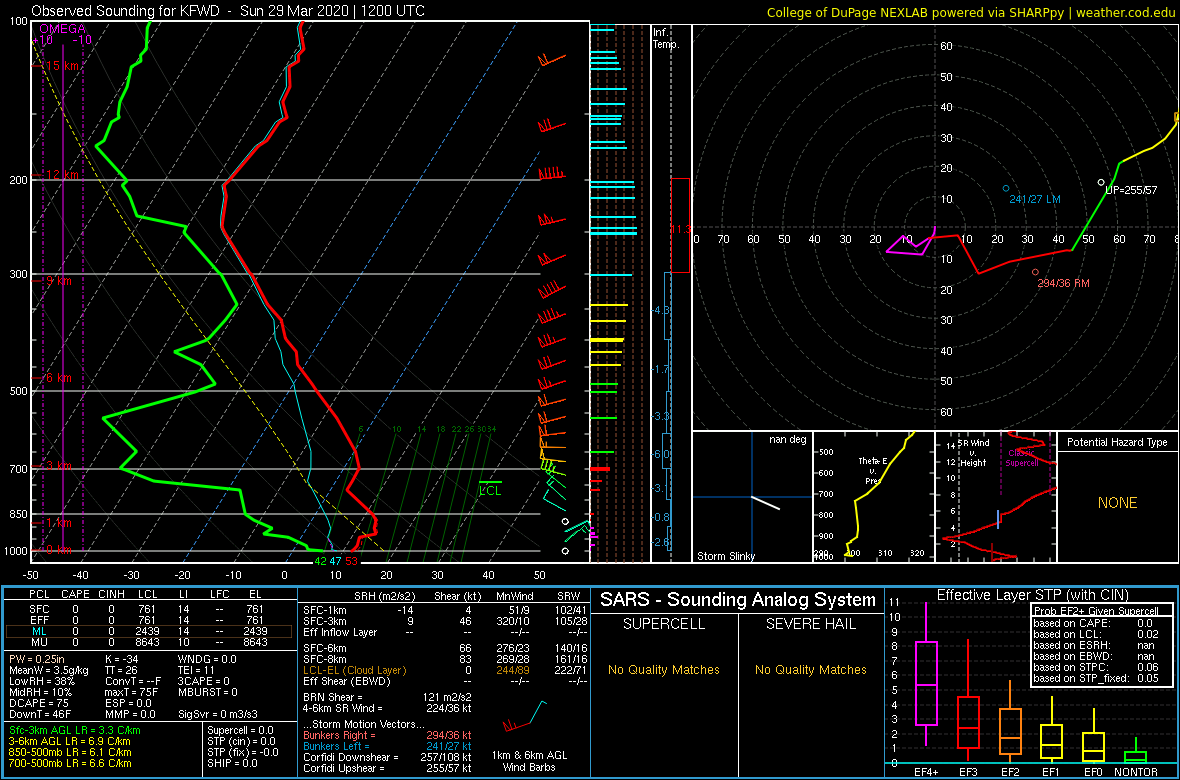The image size is (1180, 780).
Task: Click the based on STPC probability row
Action: point(1095,667)
